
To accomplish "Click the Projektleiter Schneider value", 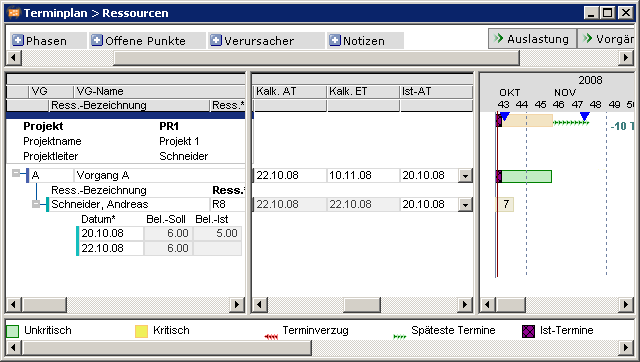I will click(184, 156).
